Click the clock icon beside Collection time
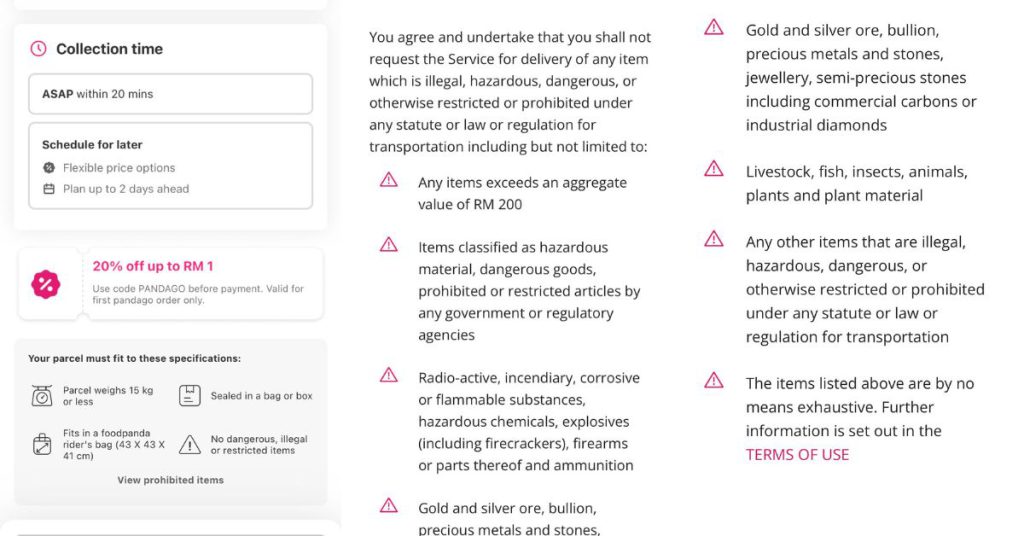1024x536 pixels. [39, 49]
